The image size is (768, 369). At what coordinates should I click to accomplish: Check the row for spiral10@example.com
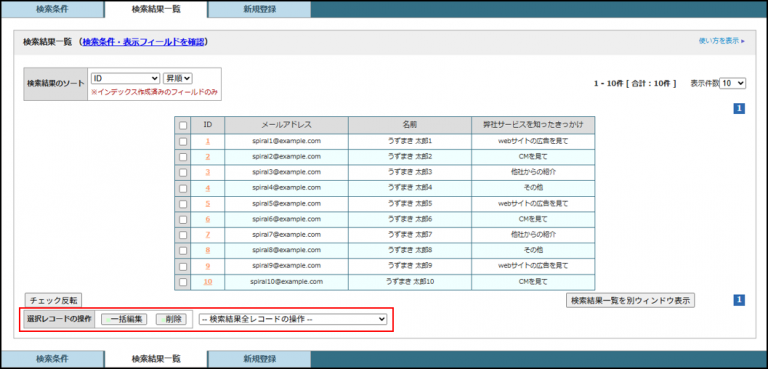[x=183, y=282]
